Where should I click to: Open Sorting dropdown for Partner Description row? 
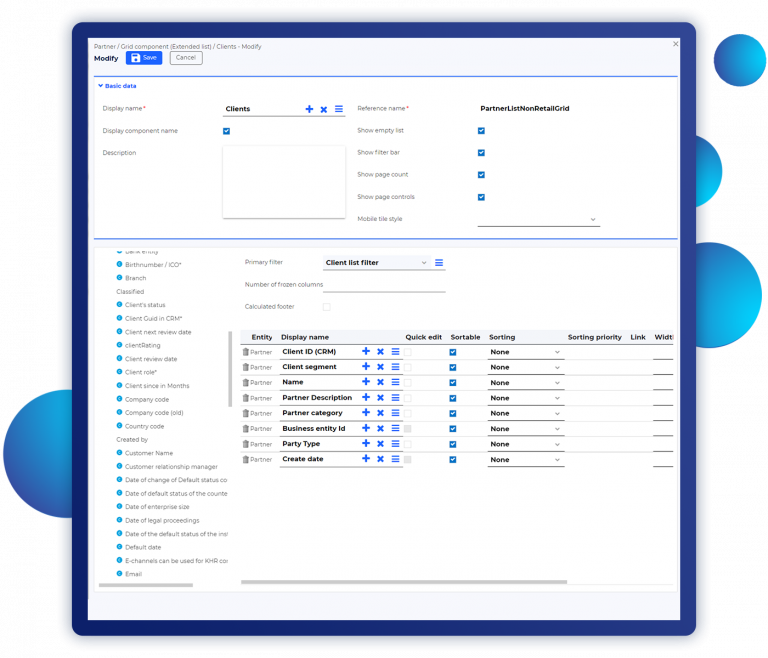(x=526, y=398)
